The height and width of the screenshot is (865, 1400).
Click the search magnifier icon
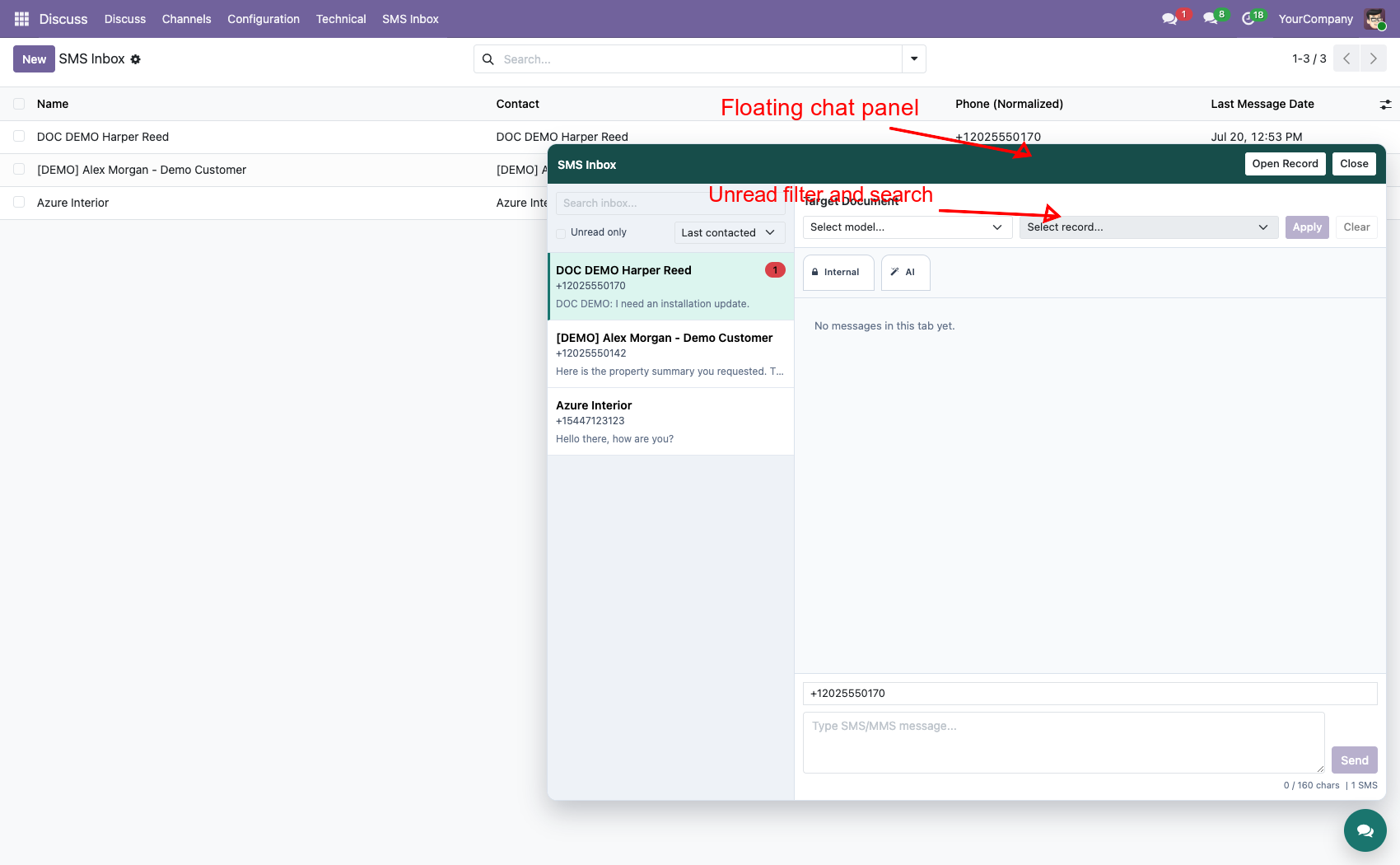click(488, 59)
